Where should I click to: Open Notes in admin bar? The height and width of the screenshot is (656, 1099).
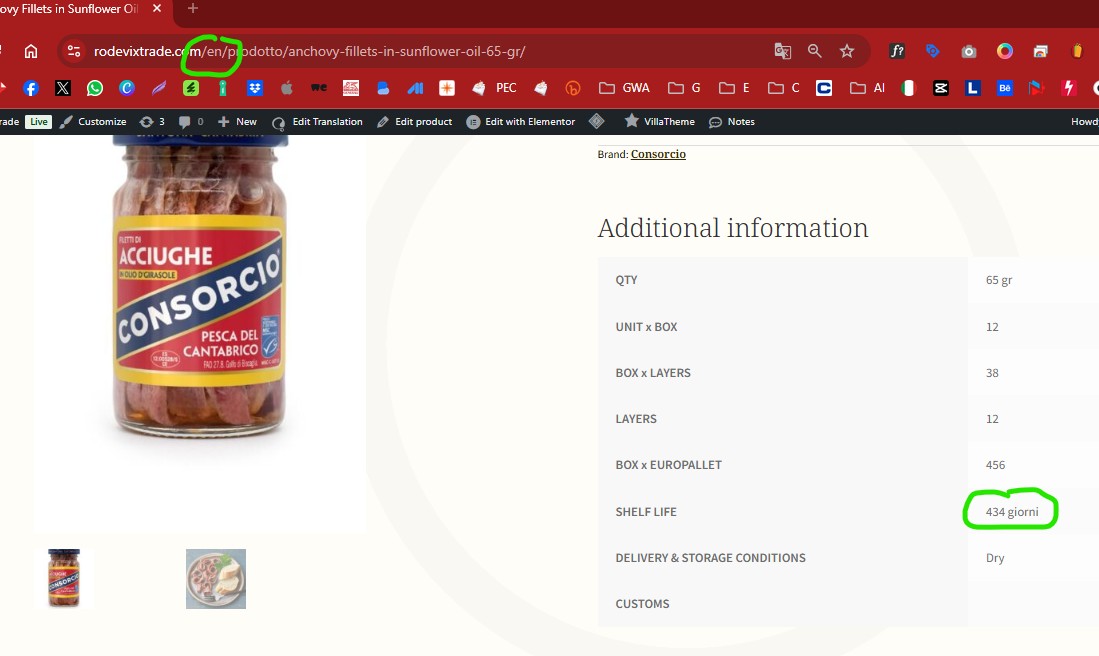click(x=732, y=121)
